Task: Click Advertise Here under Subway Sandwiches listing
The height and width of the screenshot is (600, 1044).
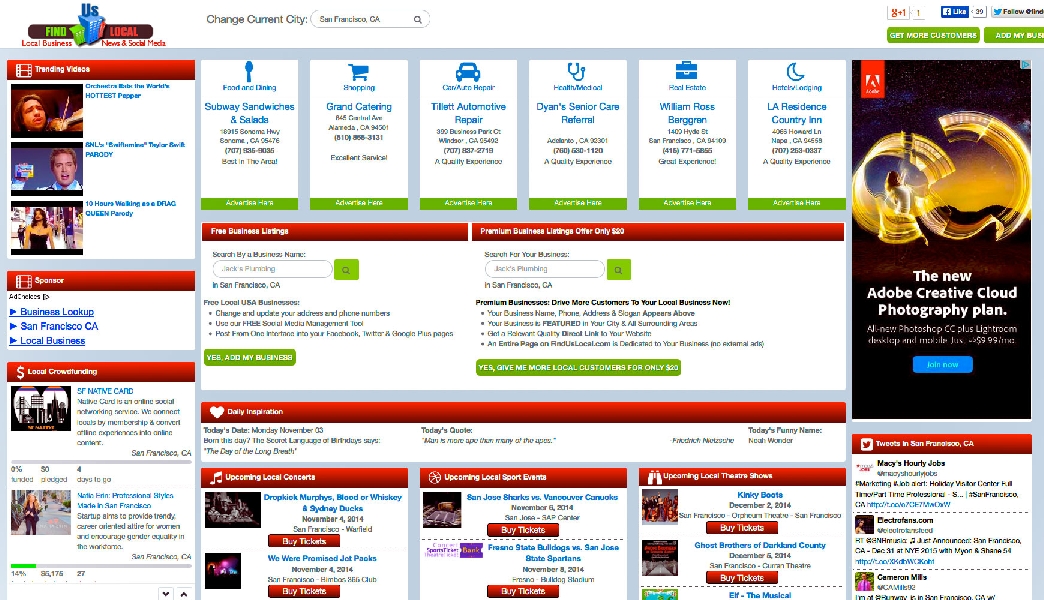Action: point(249,203)
